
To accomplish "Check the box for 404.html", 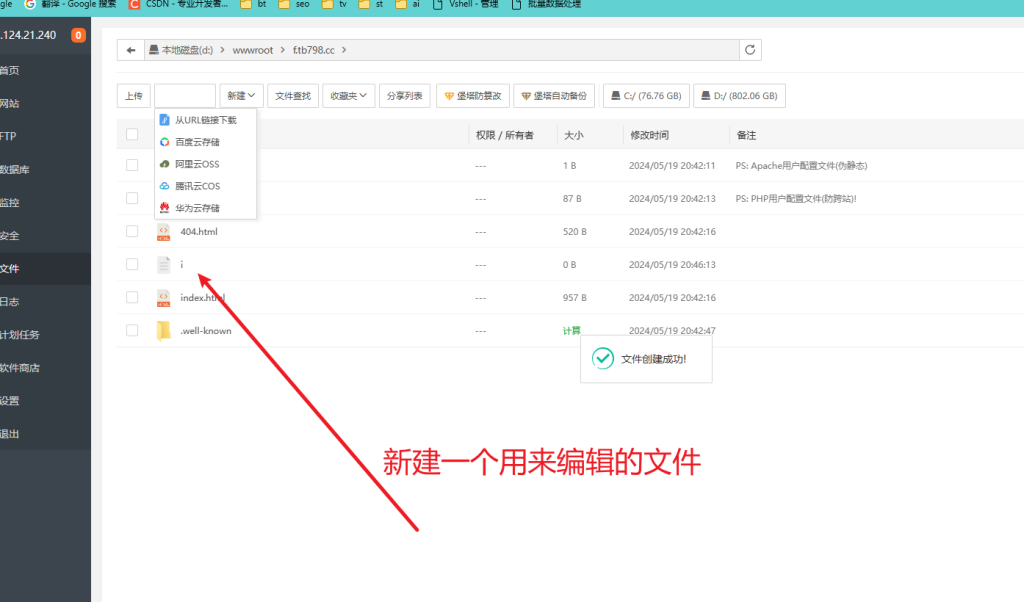I will [x=132, y=232].
